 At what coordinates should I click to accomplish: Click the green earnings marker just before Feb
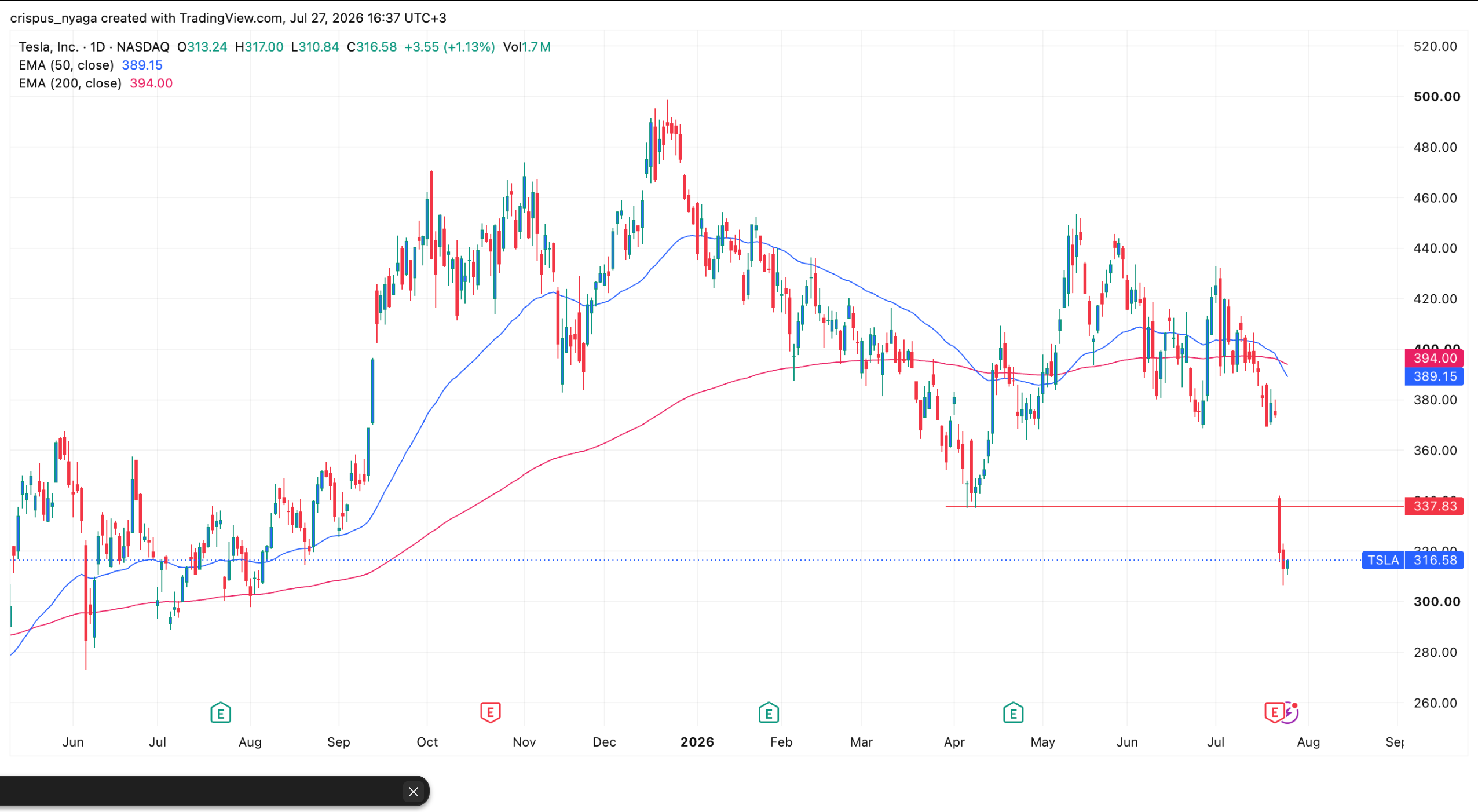pyautogui.click(x=769, y=713)
